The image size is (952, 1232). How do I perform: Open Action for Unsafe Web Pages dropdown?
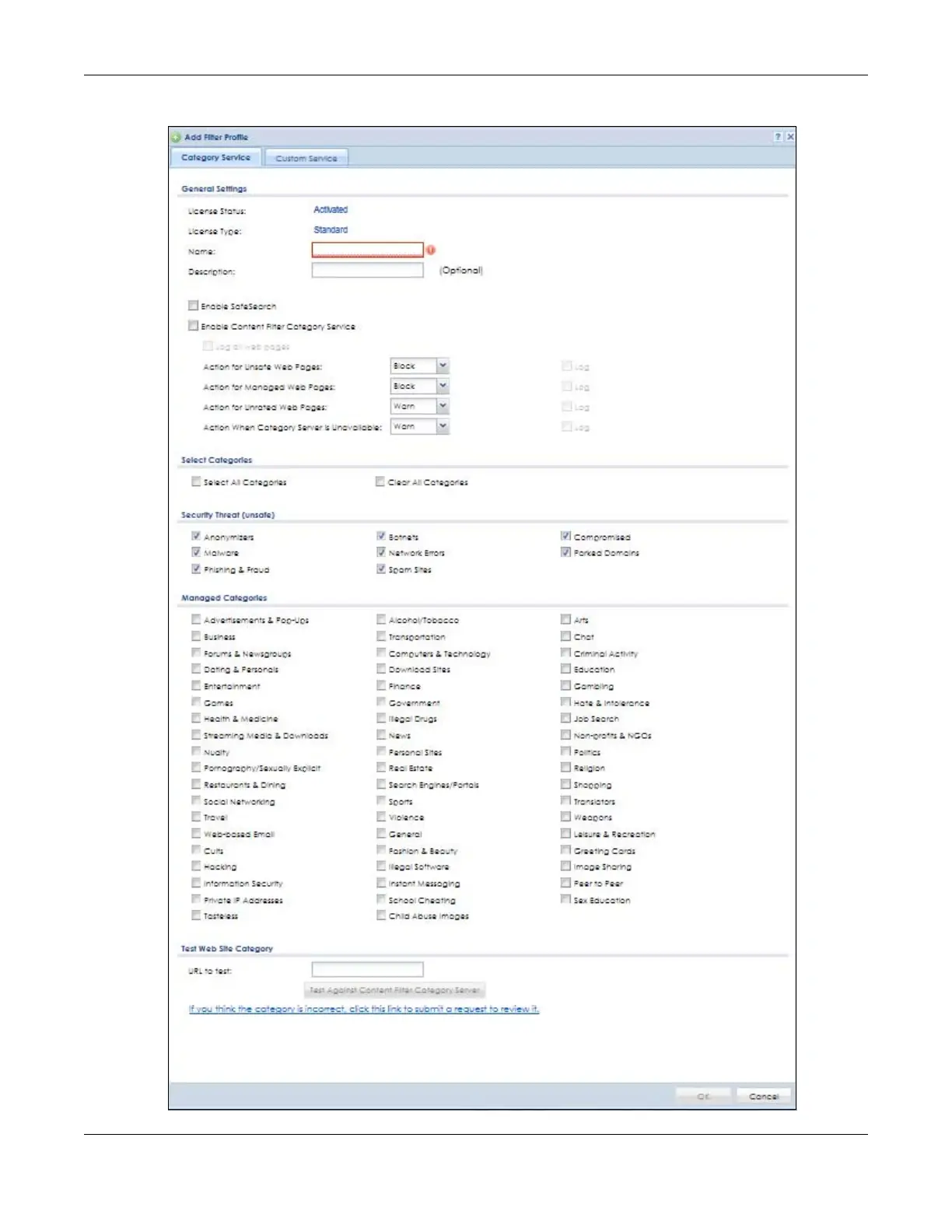443,366
